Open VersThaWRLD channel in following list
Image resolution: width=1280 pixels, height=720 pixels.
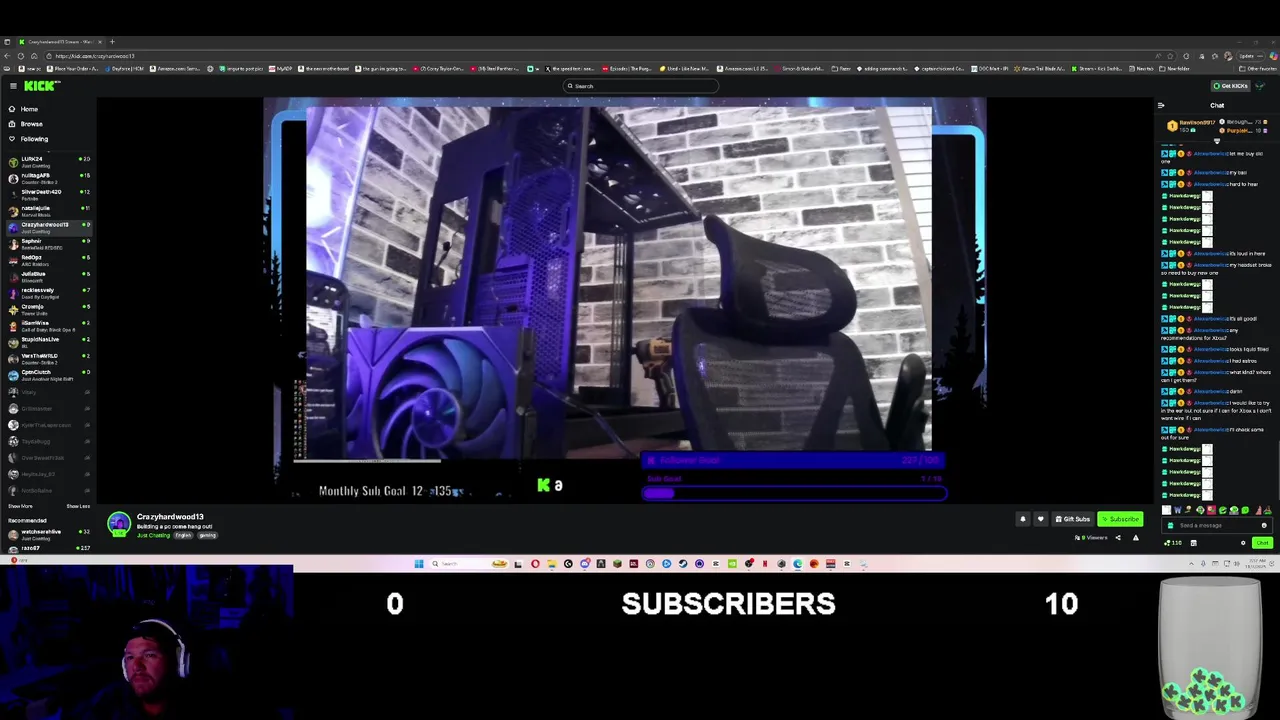[x=48, y=358]
